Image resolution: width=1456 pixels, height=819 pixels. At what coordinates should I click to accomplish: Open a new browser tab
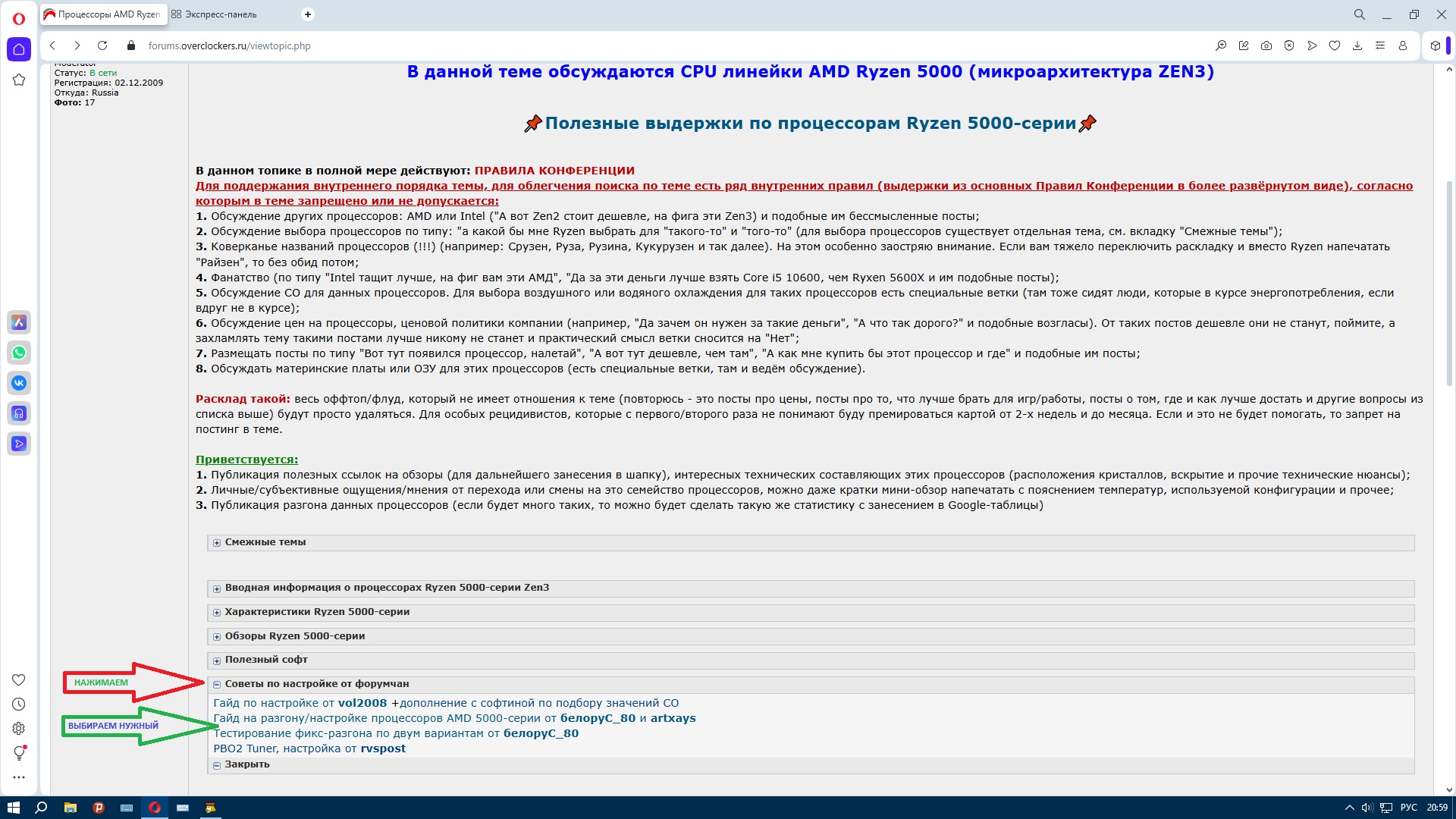tap(308, 14)
